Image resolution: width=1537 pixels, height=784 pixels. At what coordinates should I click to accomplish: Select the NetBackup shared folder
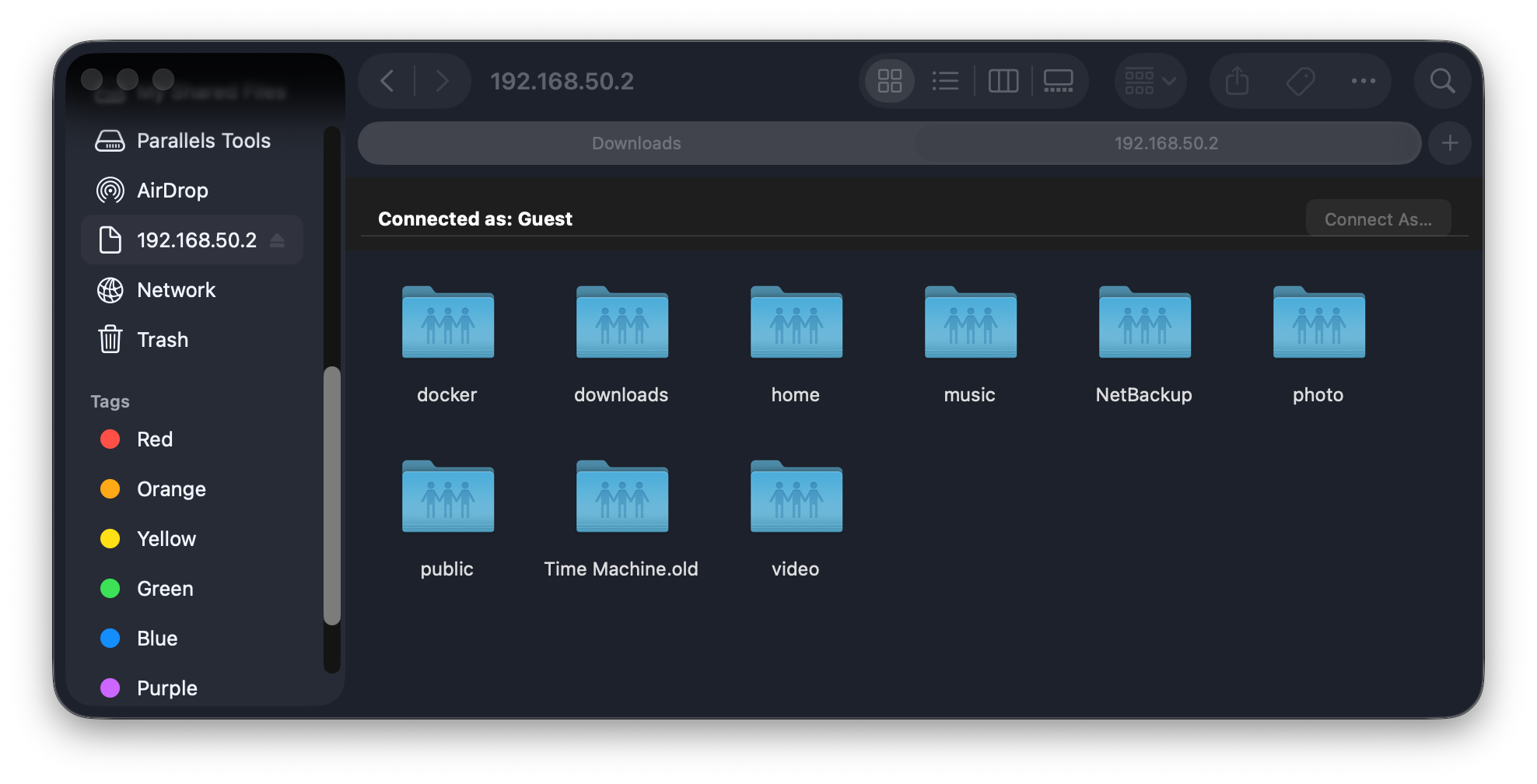(x=1144, y=323)
